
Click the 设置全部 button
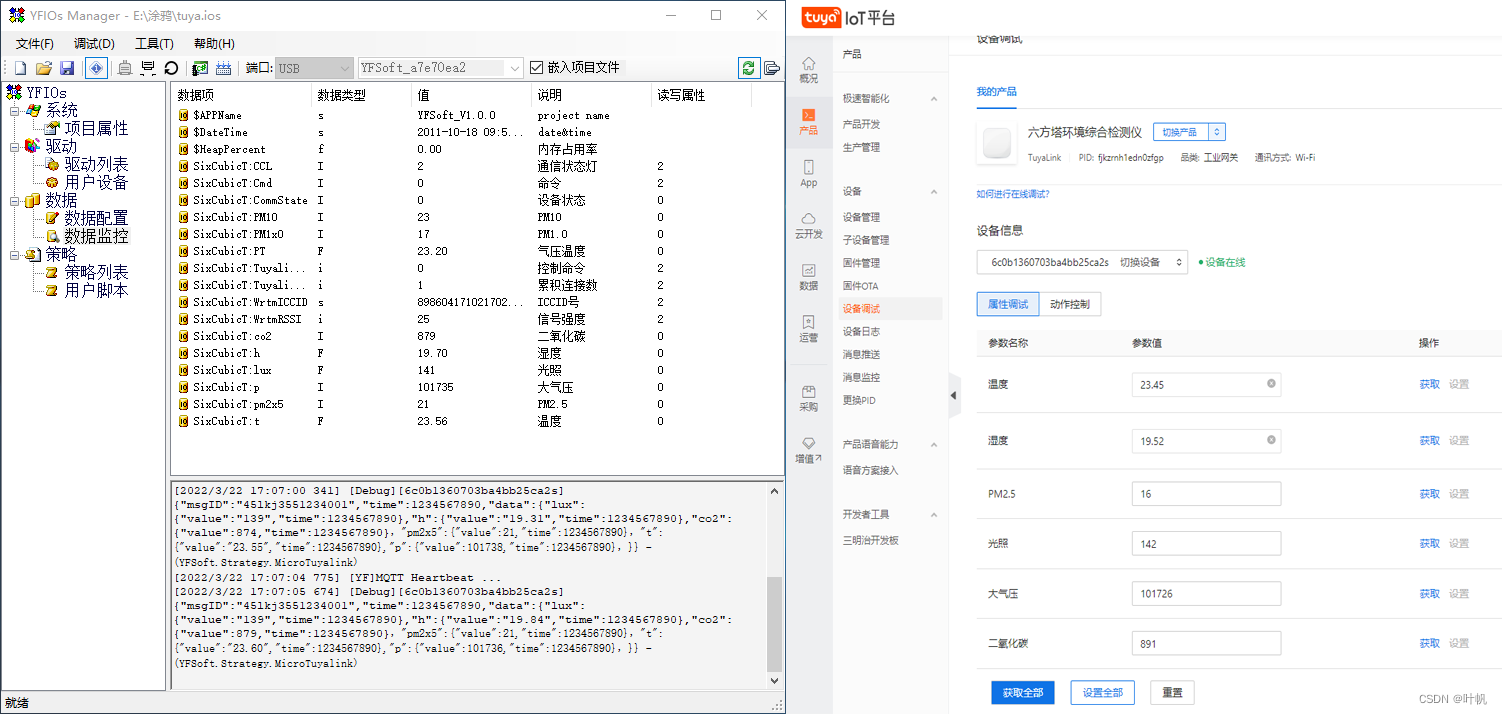(x=1103, y=692)
